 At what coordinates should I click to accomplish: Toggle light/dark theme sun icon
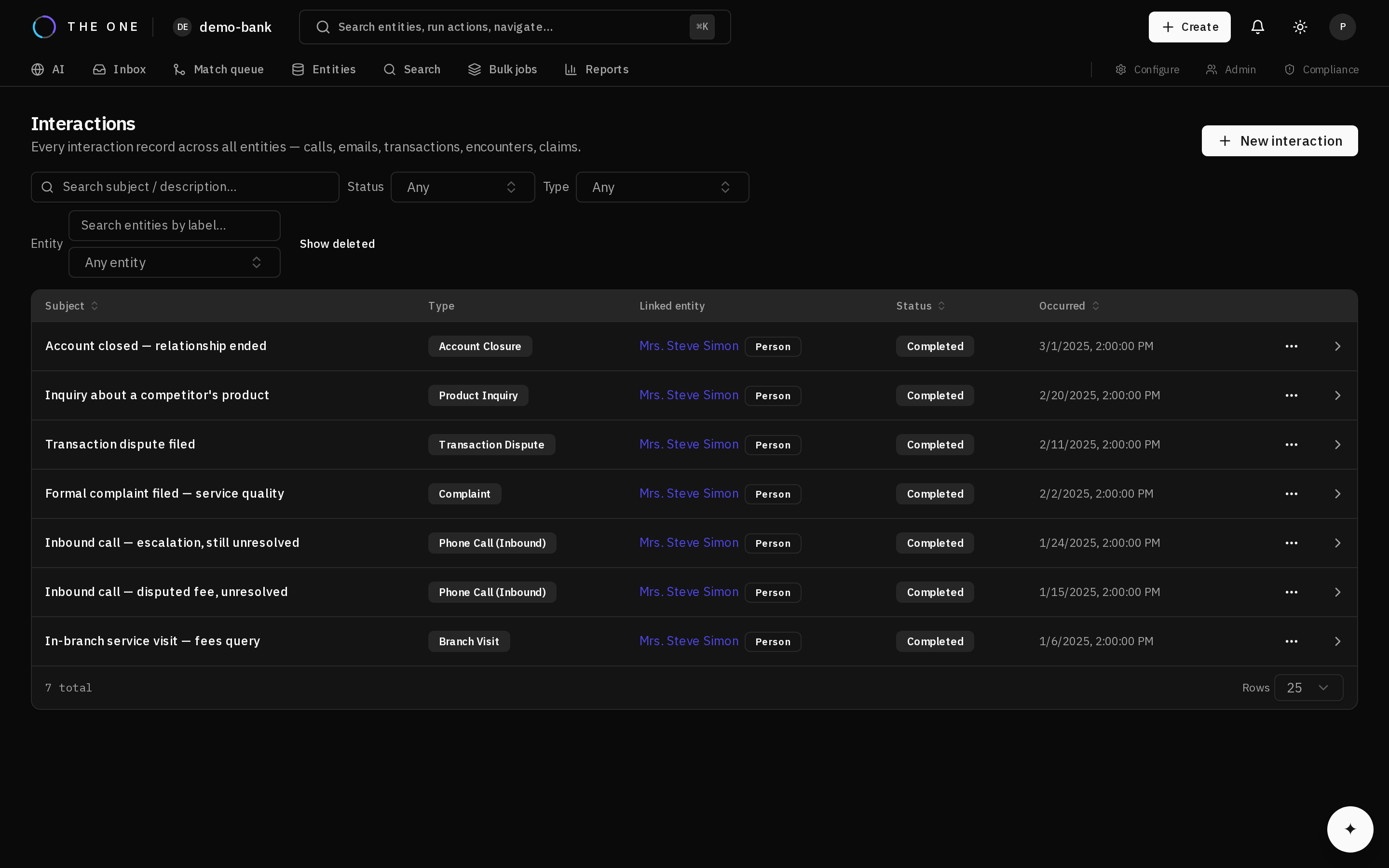pyautogui.click(x=1300, y=27)
